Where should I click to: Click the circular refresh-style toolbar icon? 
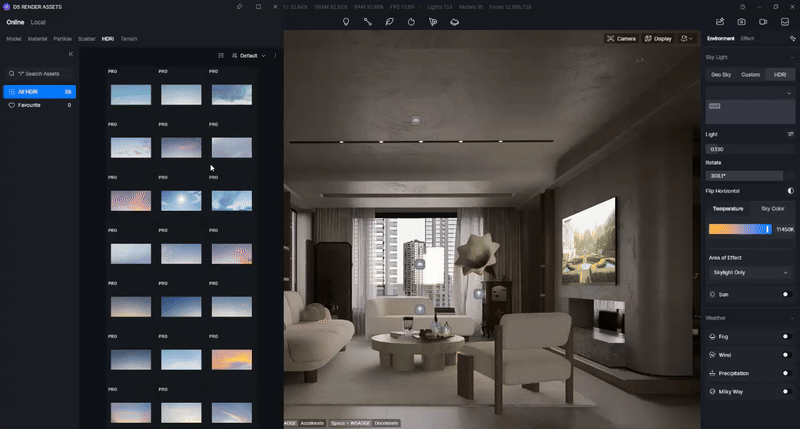click(411, 22)
